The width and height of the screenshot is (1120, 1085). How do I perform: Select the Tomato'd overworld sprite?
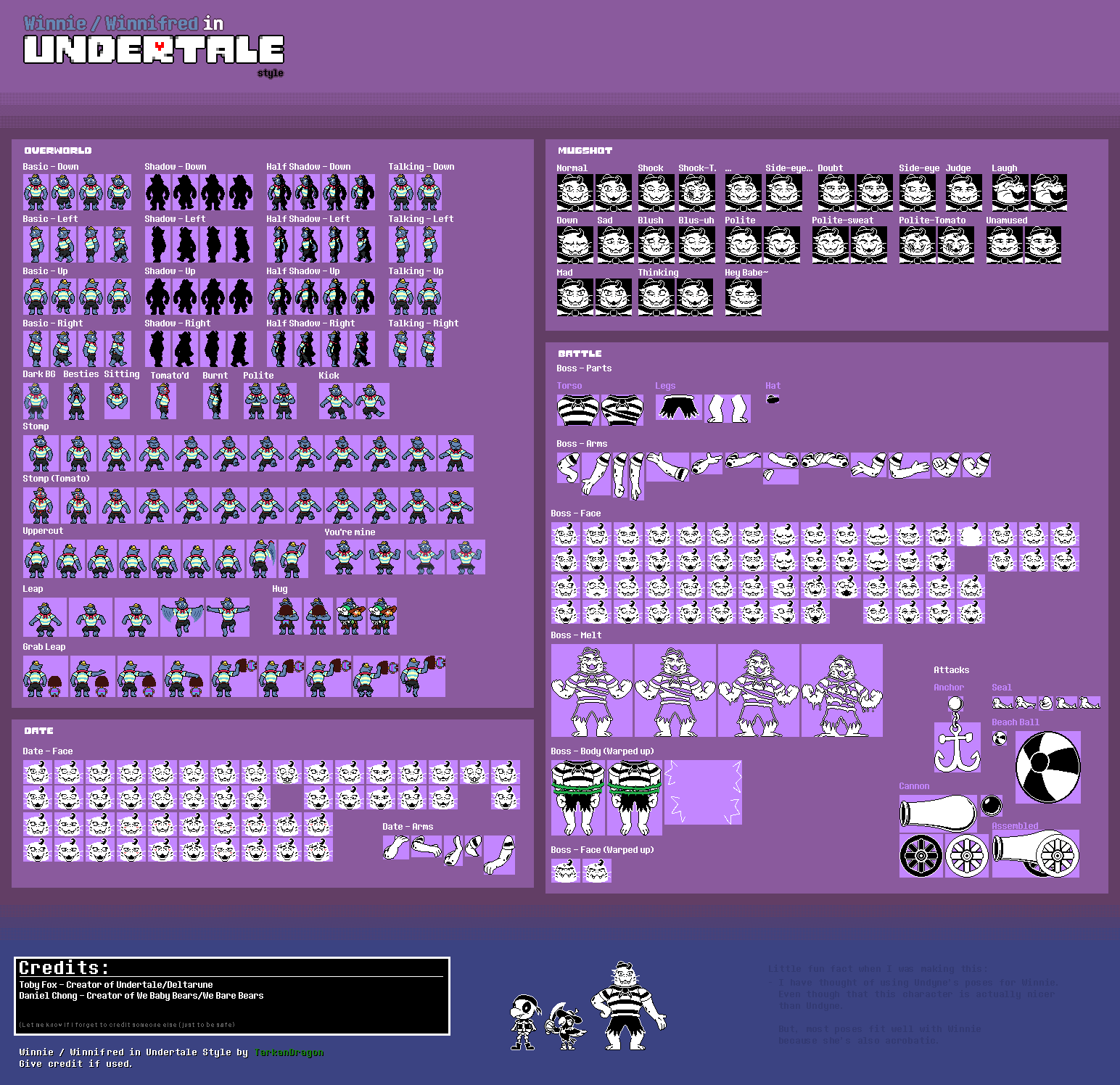click(163, 401)
